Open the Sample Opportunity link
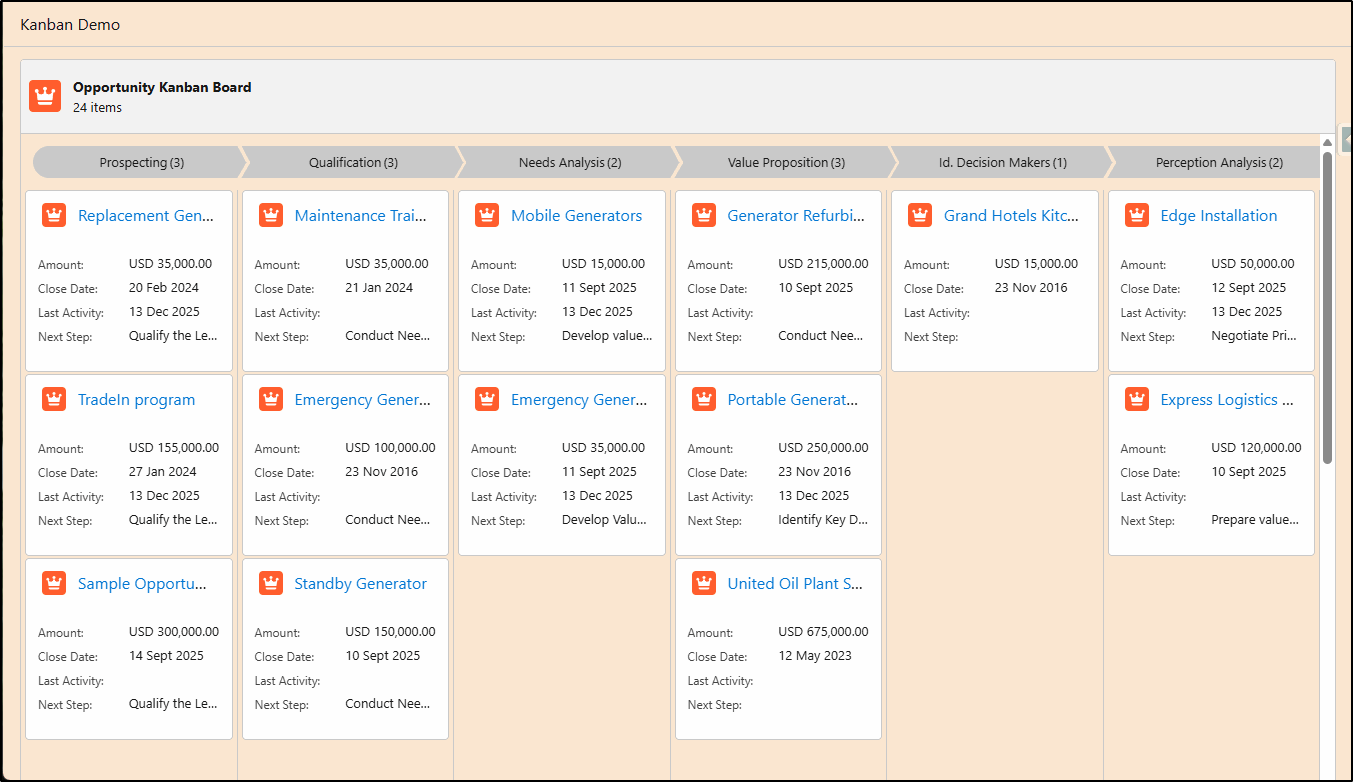The image size is (1353, 782). point(142,584)
